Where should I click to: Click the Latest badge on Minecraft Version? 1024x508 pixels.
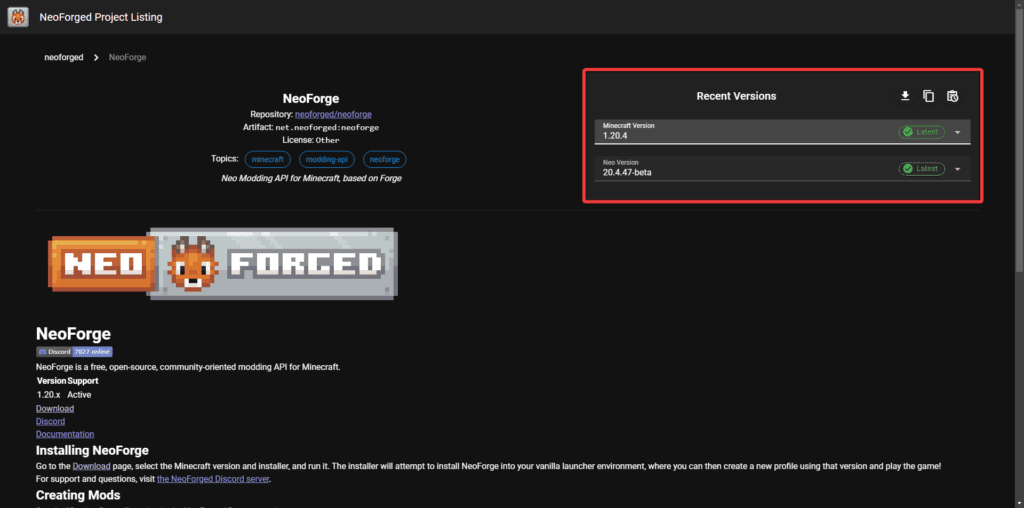pyautogui.click(x=921, y=132)
